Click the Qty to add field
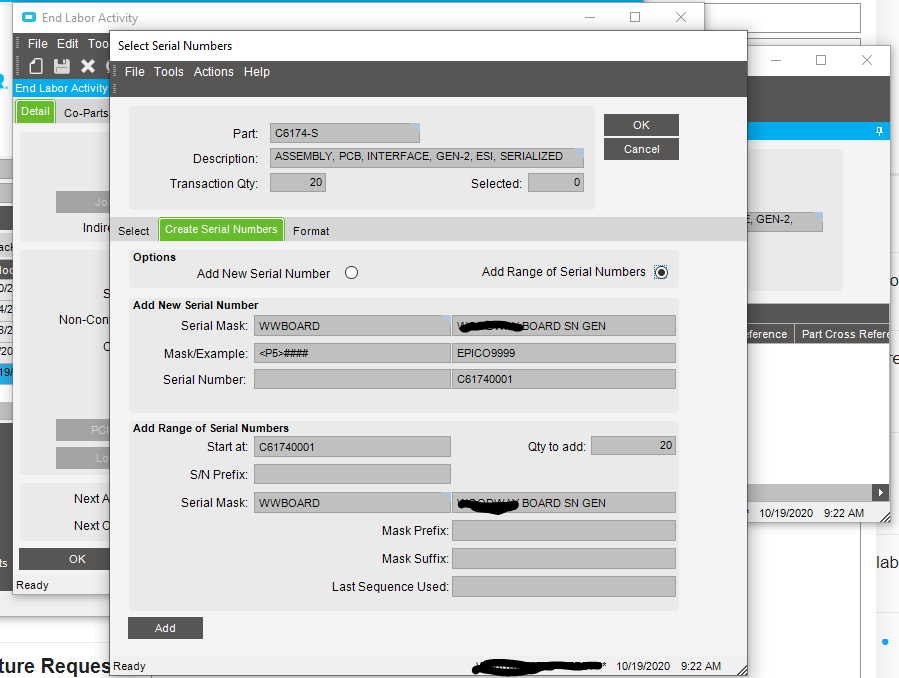The width and height of the screenshot is (899, 678). pyautogui.click(x=632, y=446)
